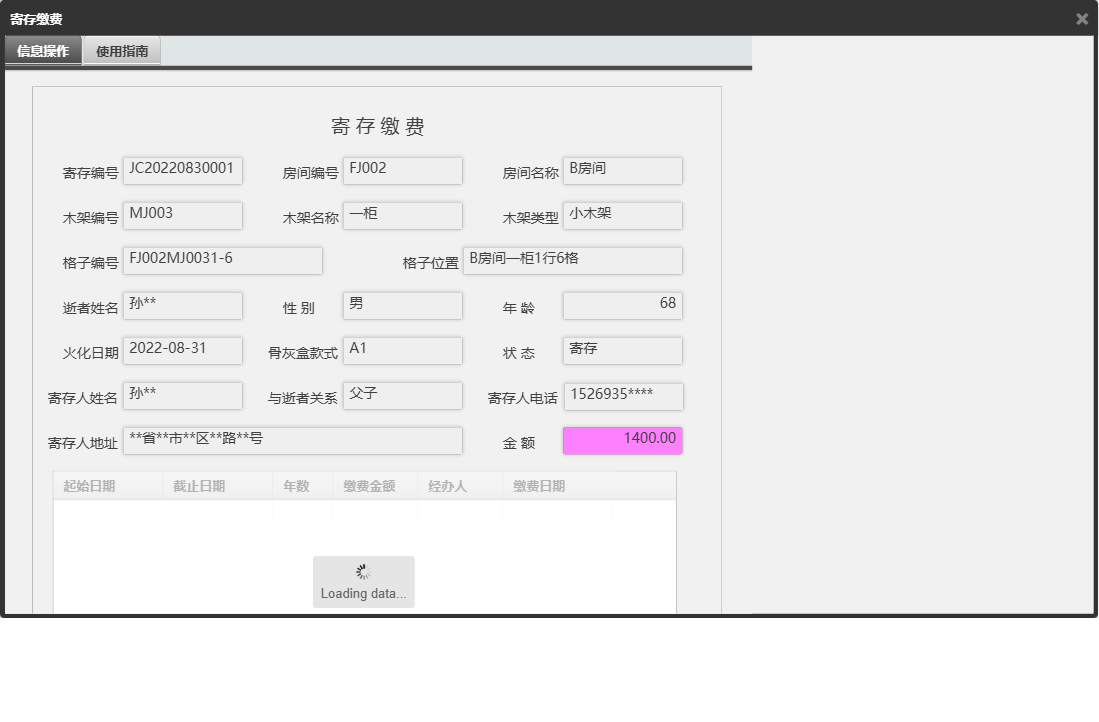Click the 房间编号 field showing FJ002

coord(402,170)
